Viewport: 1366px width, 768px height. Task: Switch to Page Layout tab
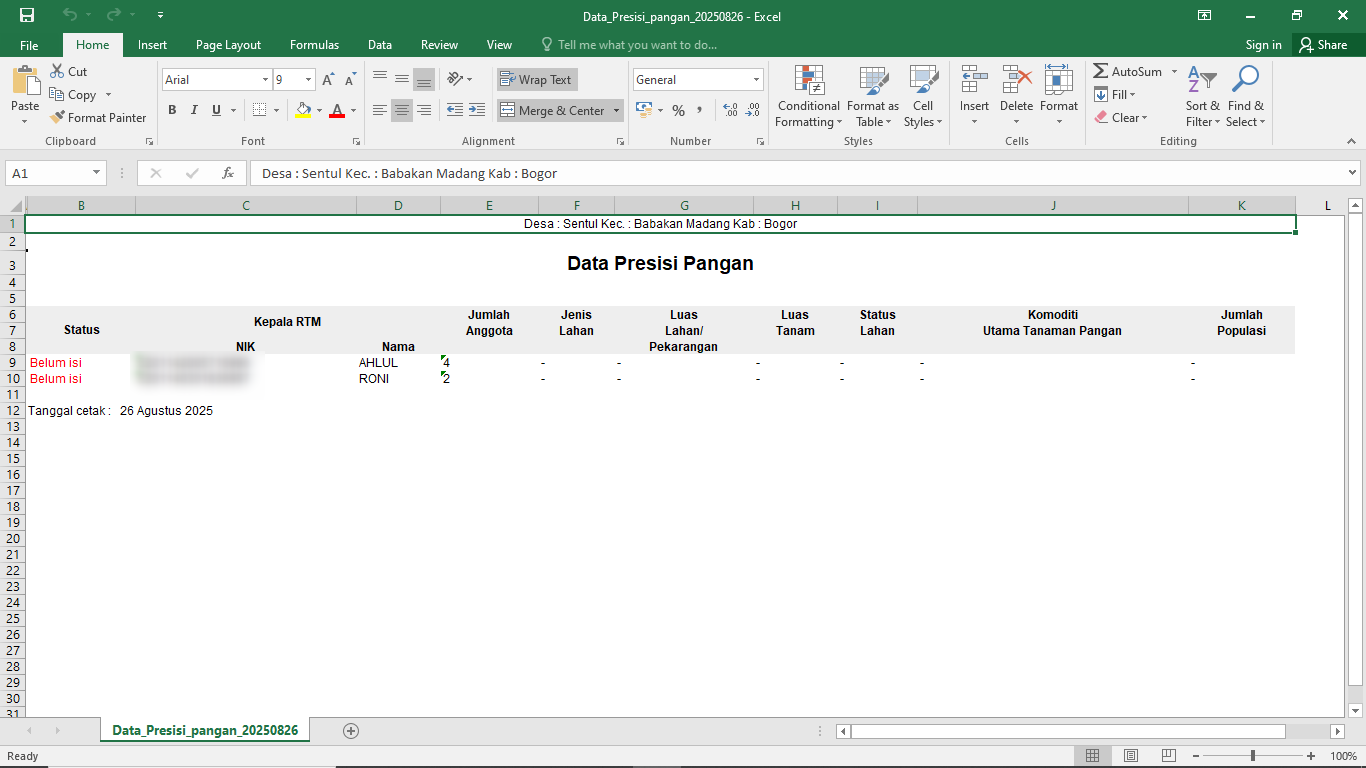pos(228,45)
